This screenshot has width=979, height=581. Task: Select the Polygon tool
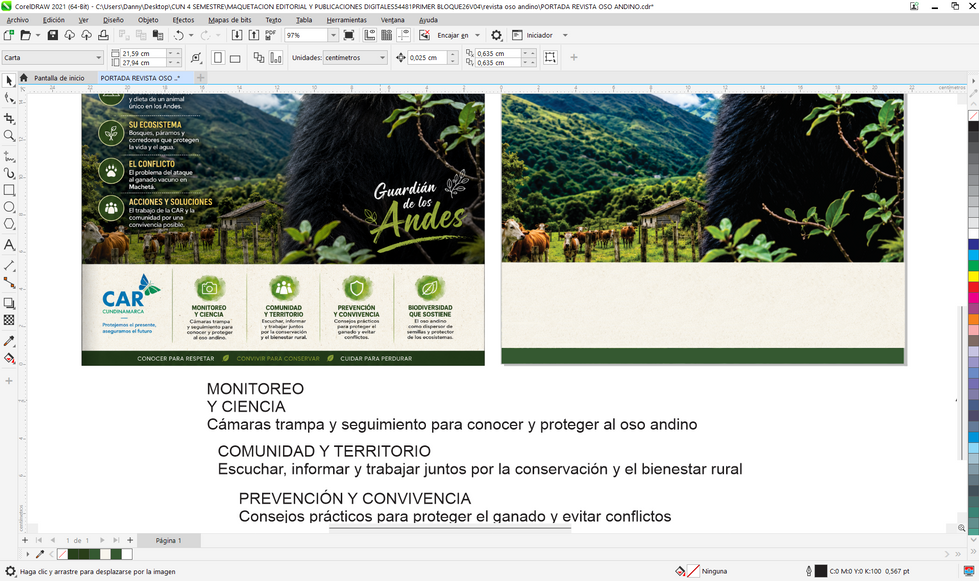[x=9, y=224]
